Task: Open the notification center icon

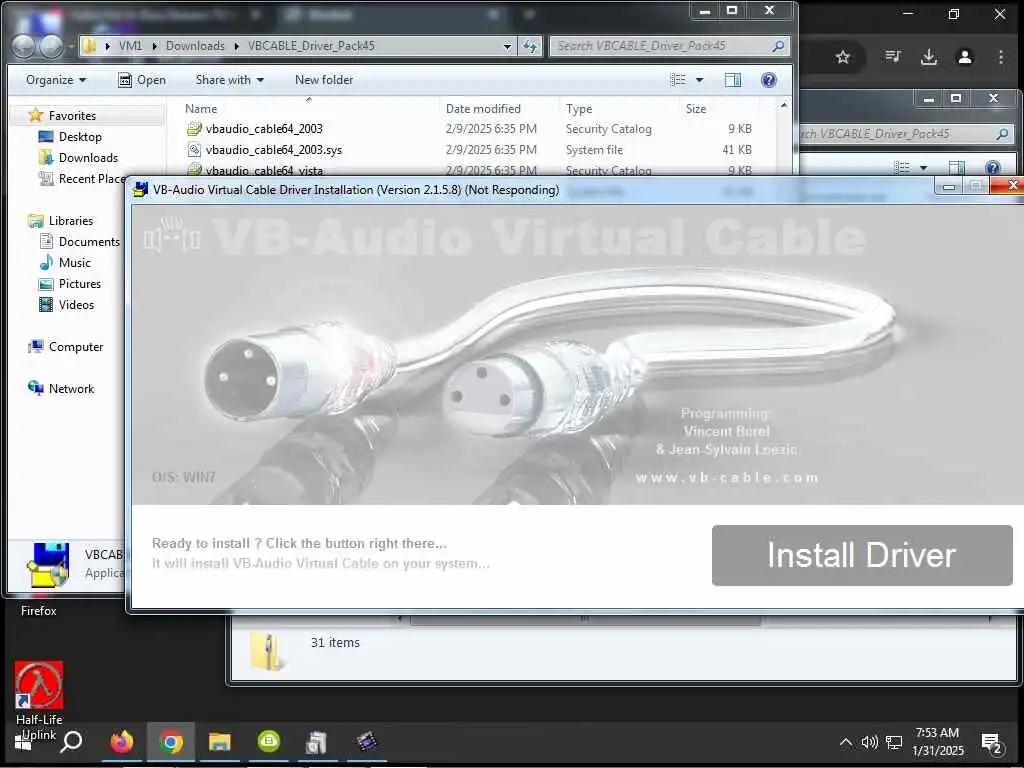Action: click(x=992, y=743)
